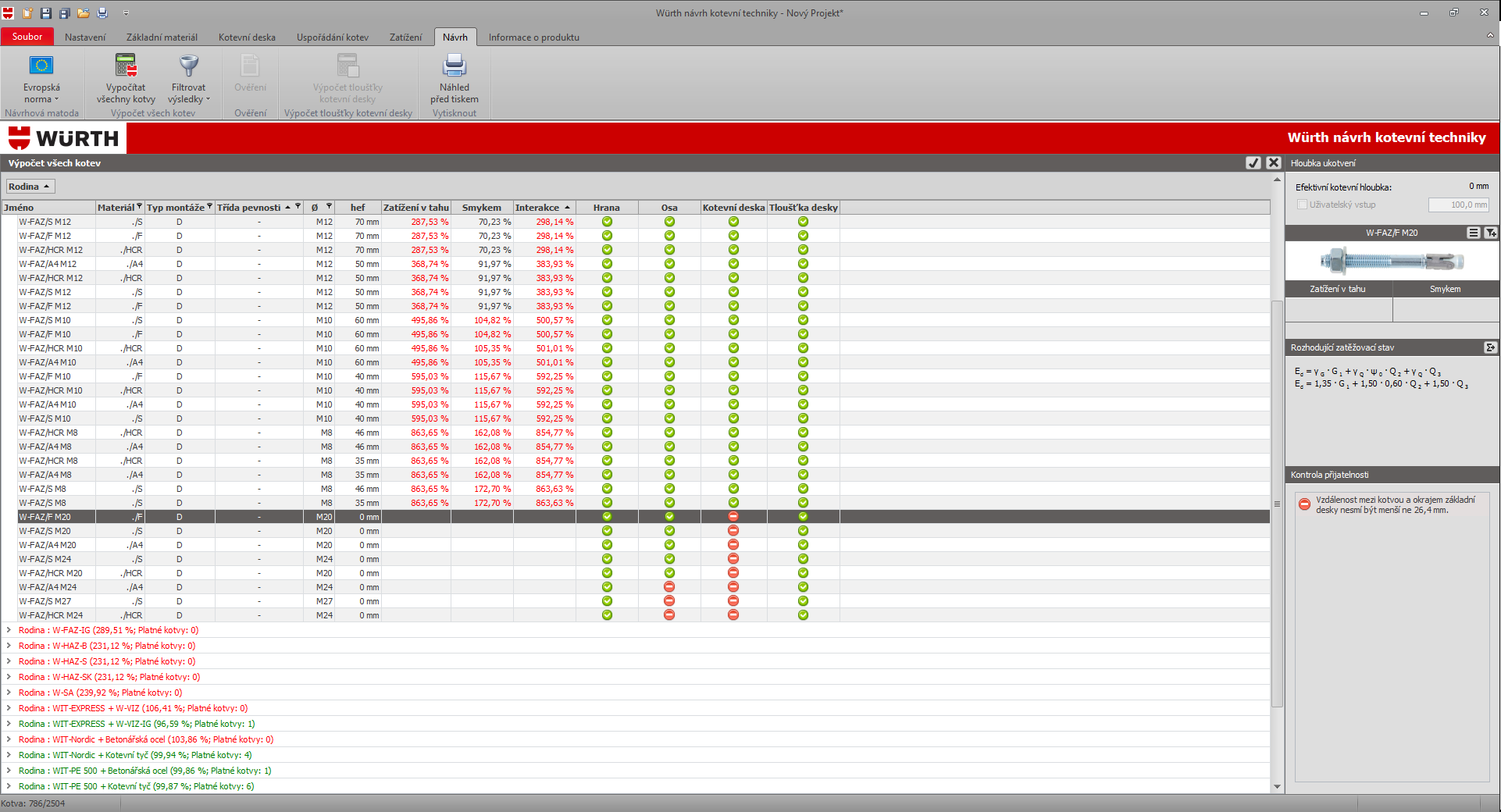This screenshot has width=1501, height=812.
Task: Click Vypočítat všechny kotvy calculator icon
Action: coord(126,66)
